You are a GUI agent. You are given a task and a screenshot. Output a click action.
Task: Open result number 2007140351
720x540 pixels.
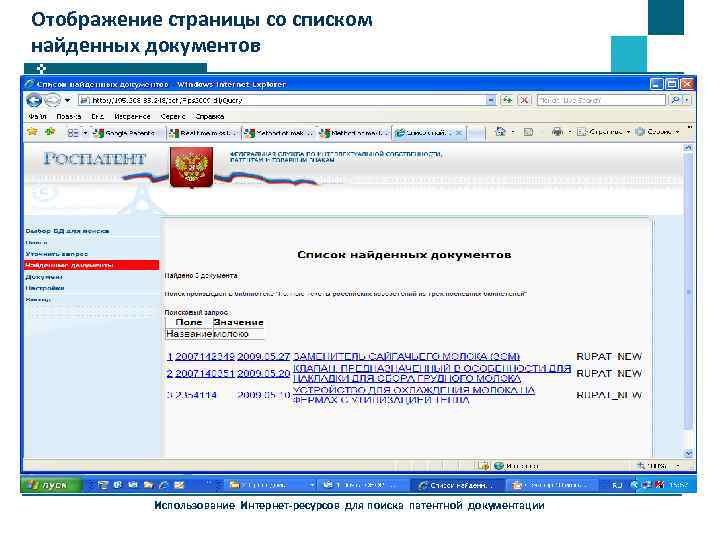(205, 374)
